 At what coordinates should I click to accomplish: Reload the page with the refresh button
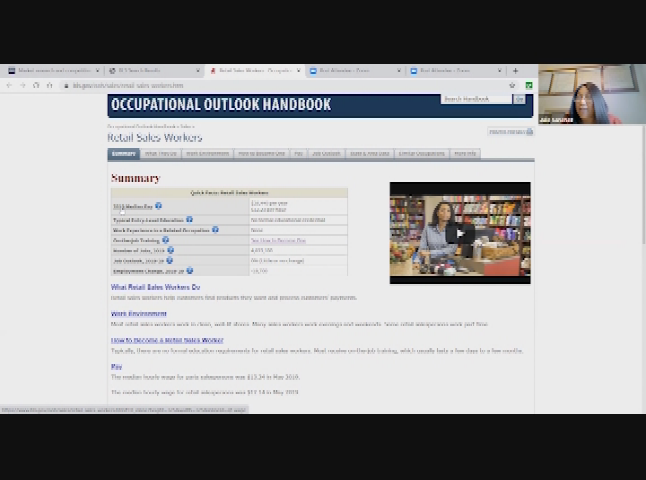point(36,85)
